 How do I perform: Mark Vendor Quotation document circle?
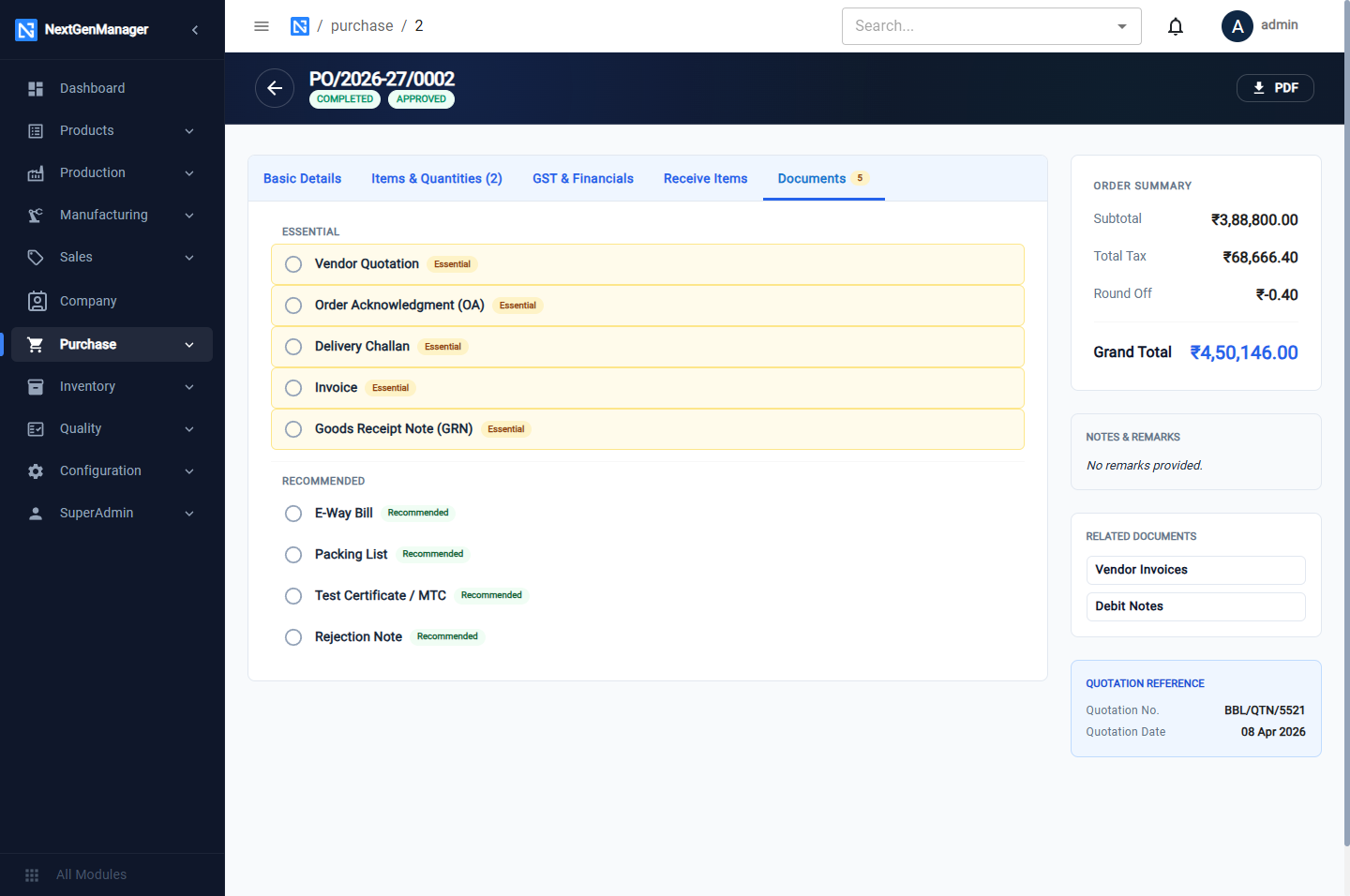click(x=293, y=264)
